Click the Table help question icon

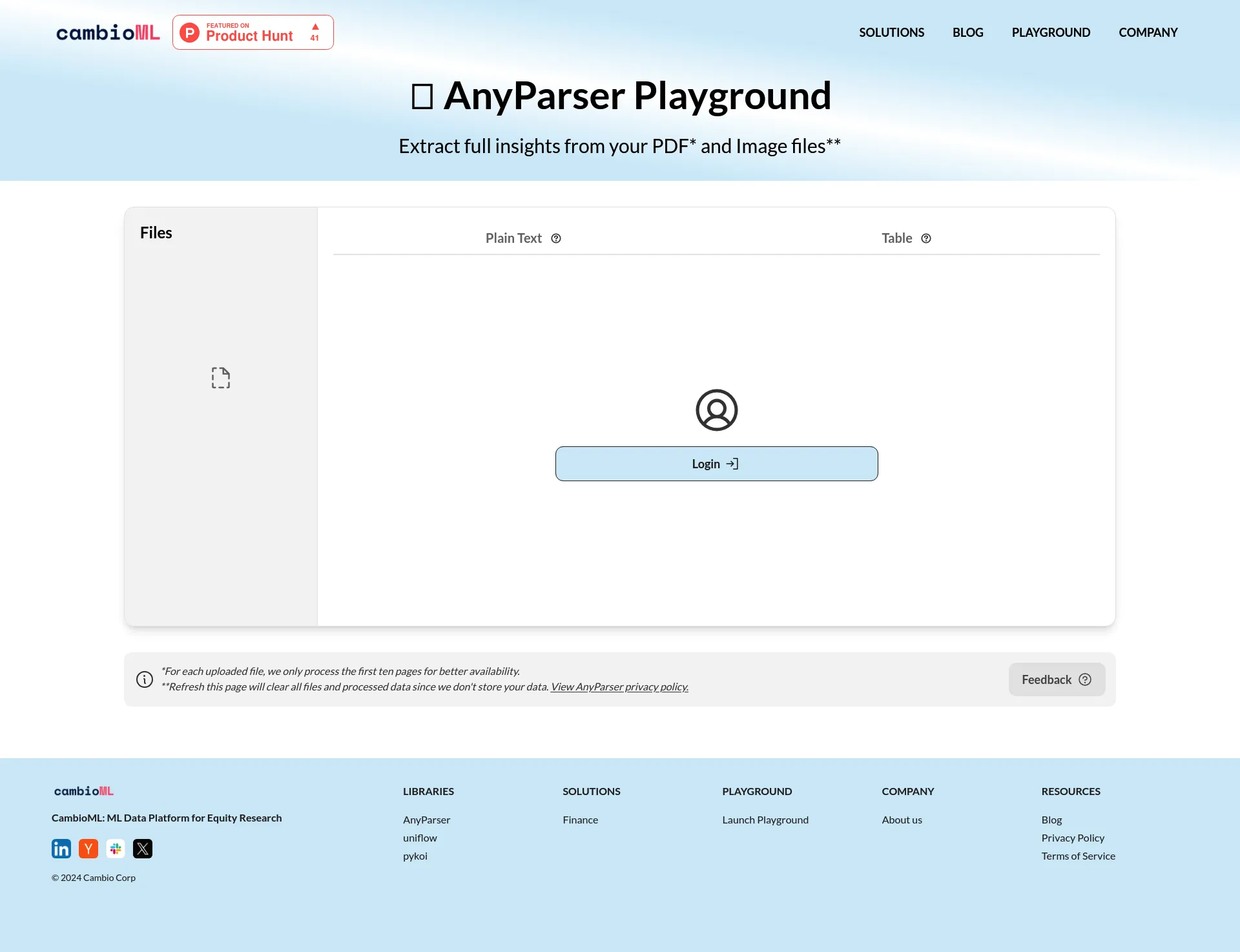click(926, 238)
